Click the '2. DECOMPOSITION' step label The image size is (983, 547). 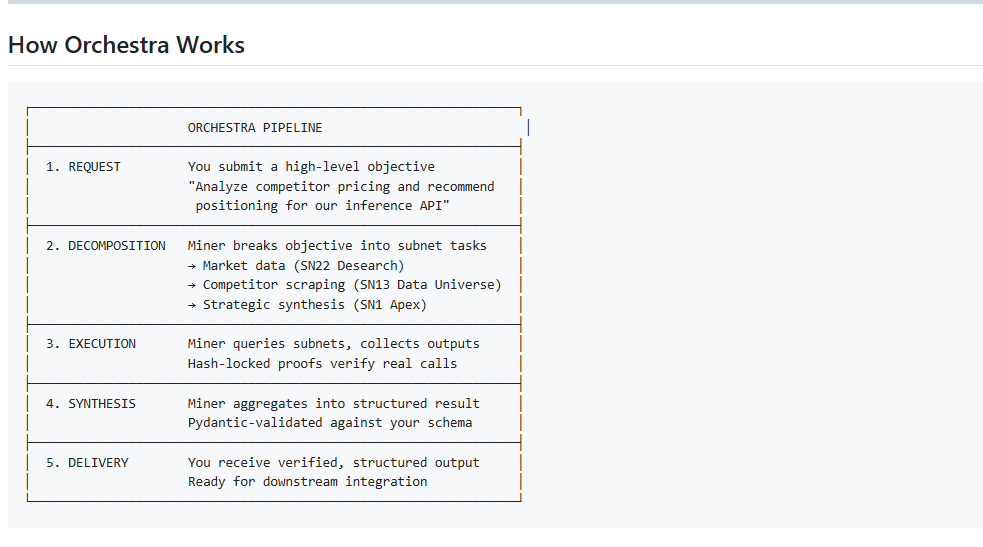click(x=106, y=246)
